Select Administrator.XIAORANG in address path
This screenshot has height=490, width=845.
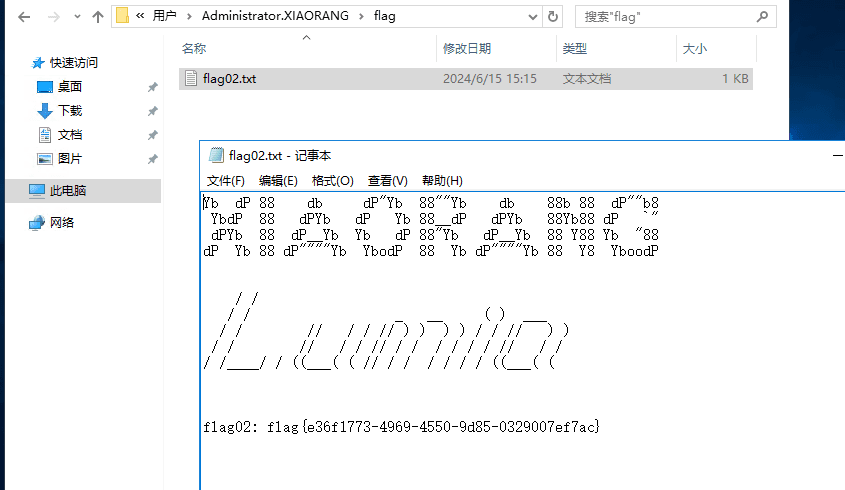pos(275,16)
